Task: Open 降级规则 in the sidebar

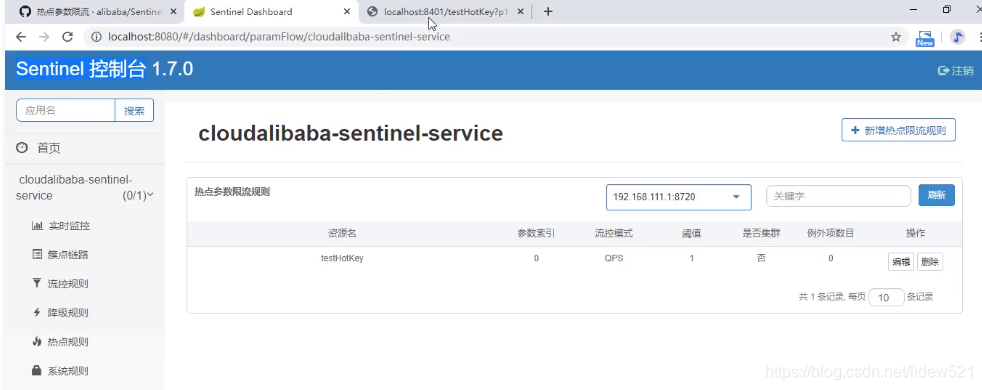Action: (x=60, y=312)
